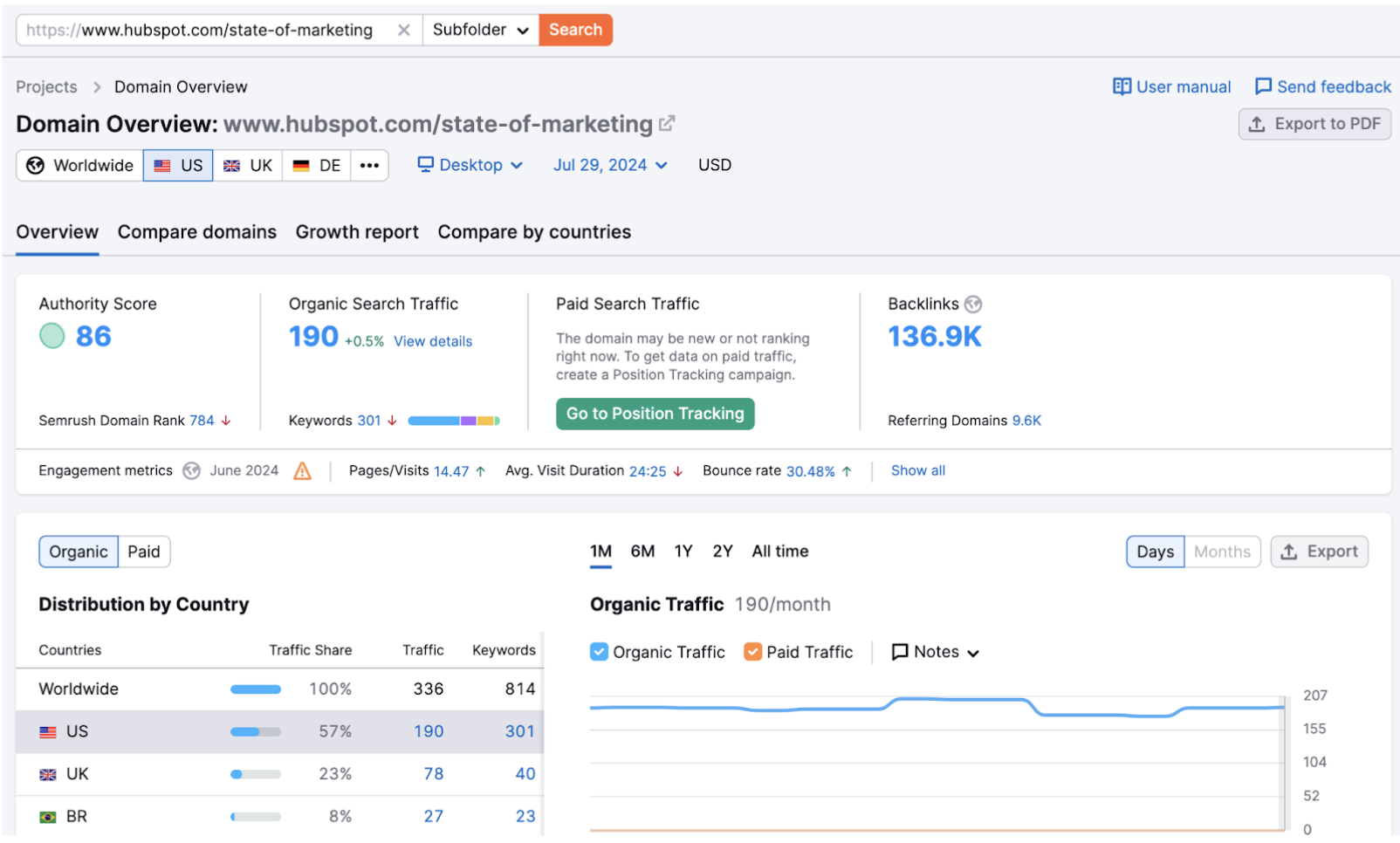The height and width of the screenshot is (843, 1400).
Task: Select the All time range
Action: pos(780,552)
